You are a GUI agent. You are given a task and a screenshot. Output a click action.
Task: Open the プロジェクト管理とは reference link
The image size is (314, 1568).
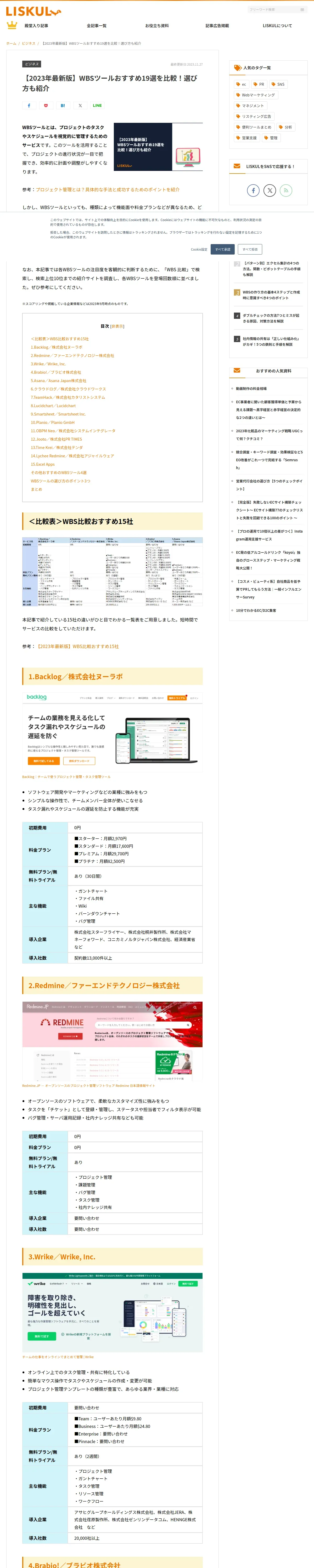107,189
